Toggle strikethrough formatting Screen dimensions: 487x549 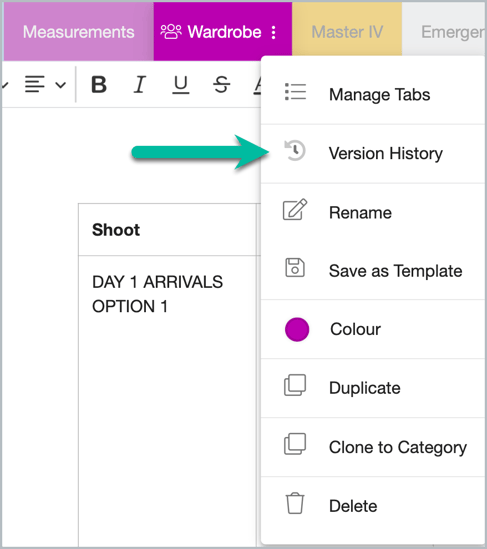(222, 84)
